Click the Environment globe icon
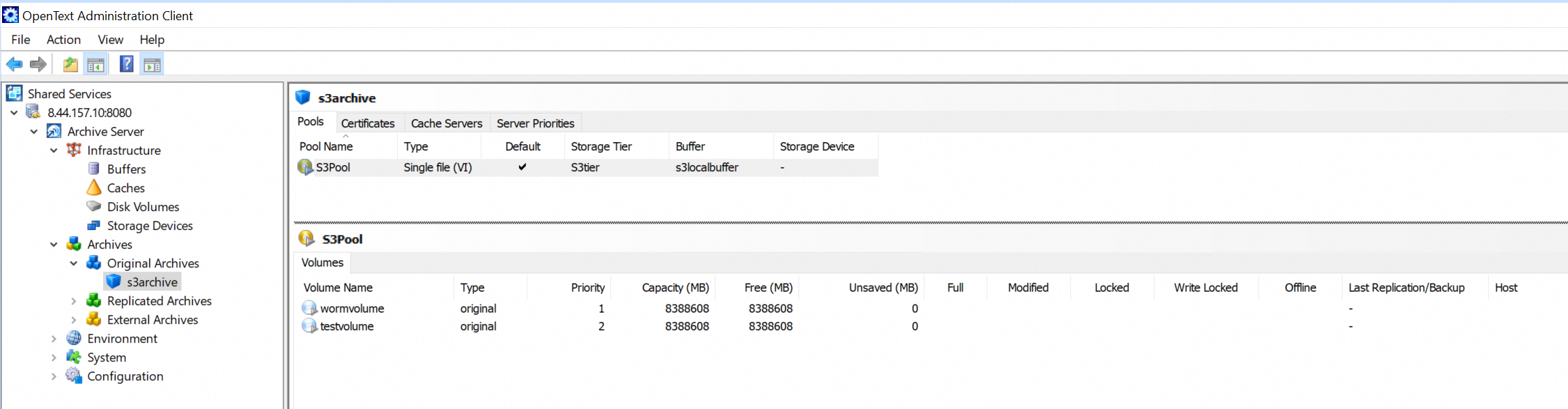Screen dimensions: 1568x409 pos(74,338)
